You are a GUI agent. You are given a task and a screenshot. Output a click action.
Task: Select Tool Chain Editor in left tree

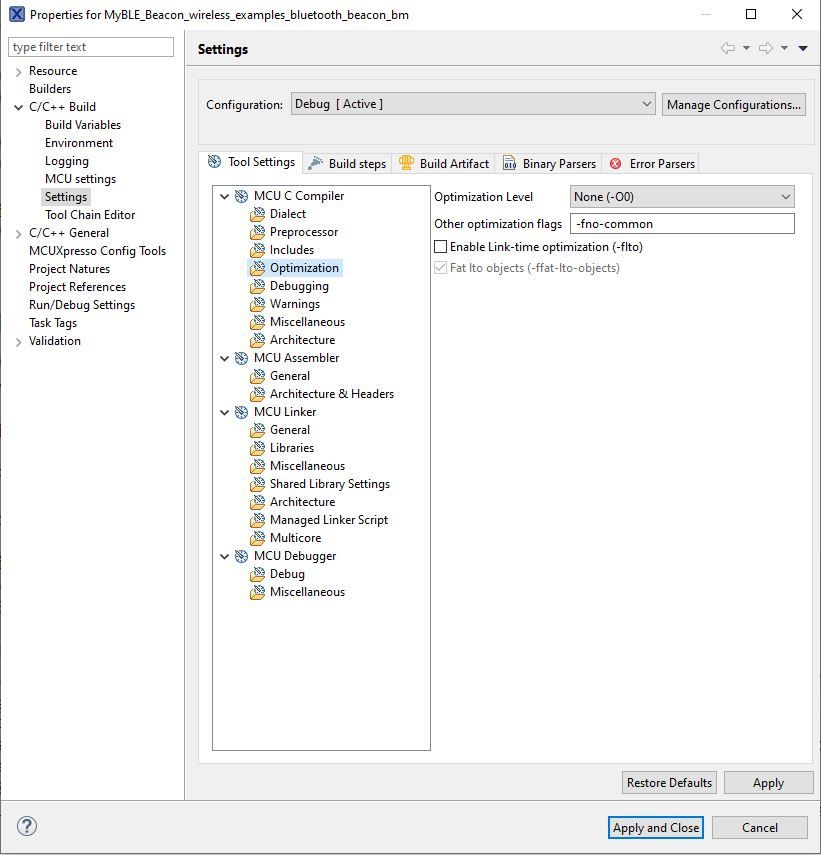tap(90, 215)
